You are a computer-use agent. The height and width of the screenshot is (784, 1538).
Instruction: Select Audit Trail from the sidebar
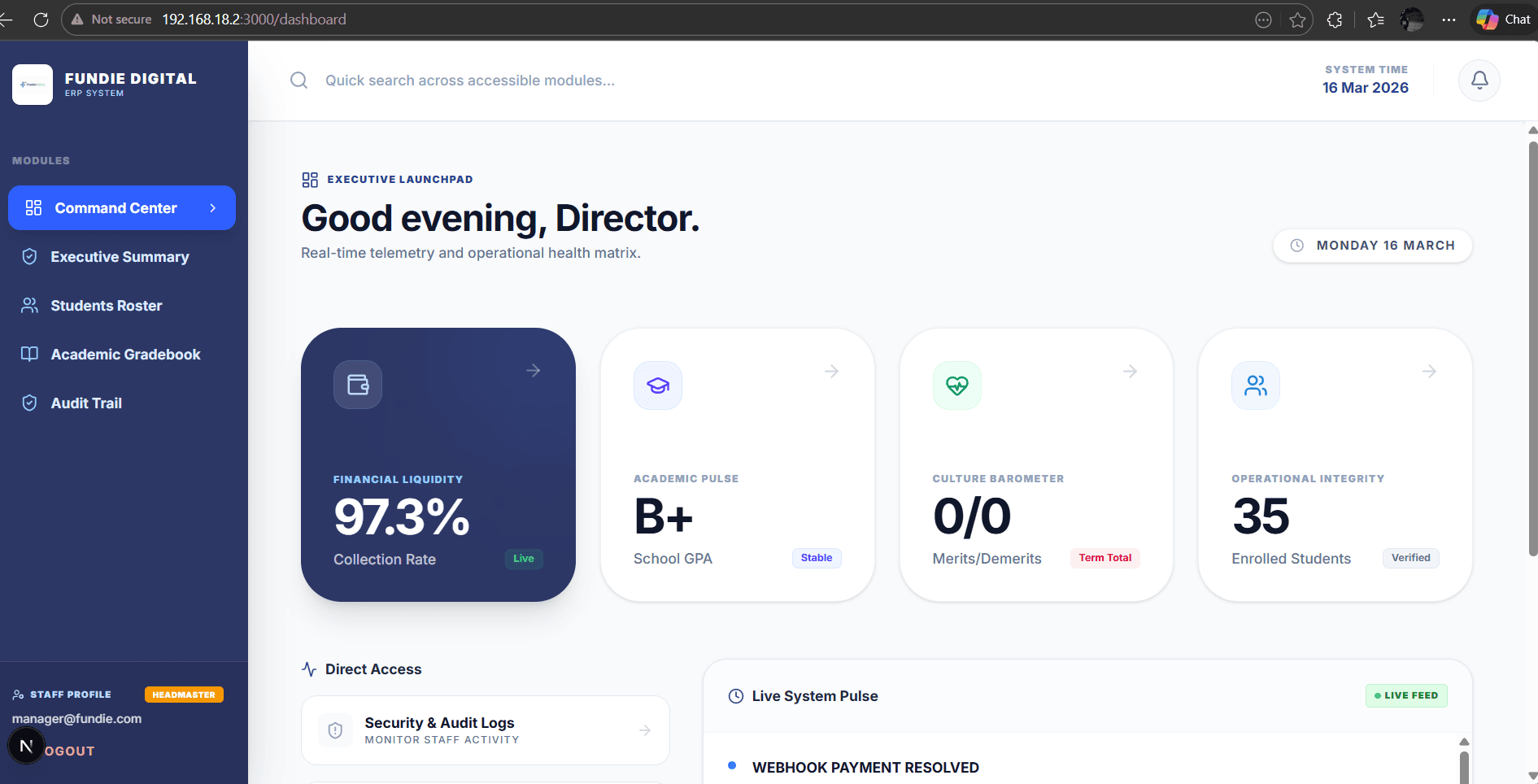pyautogui.click(x=86, y=403)
